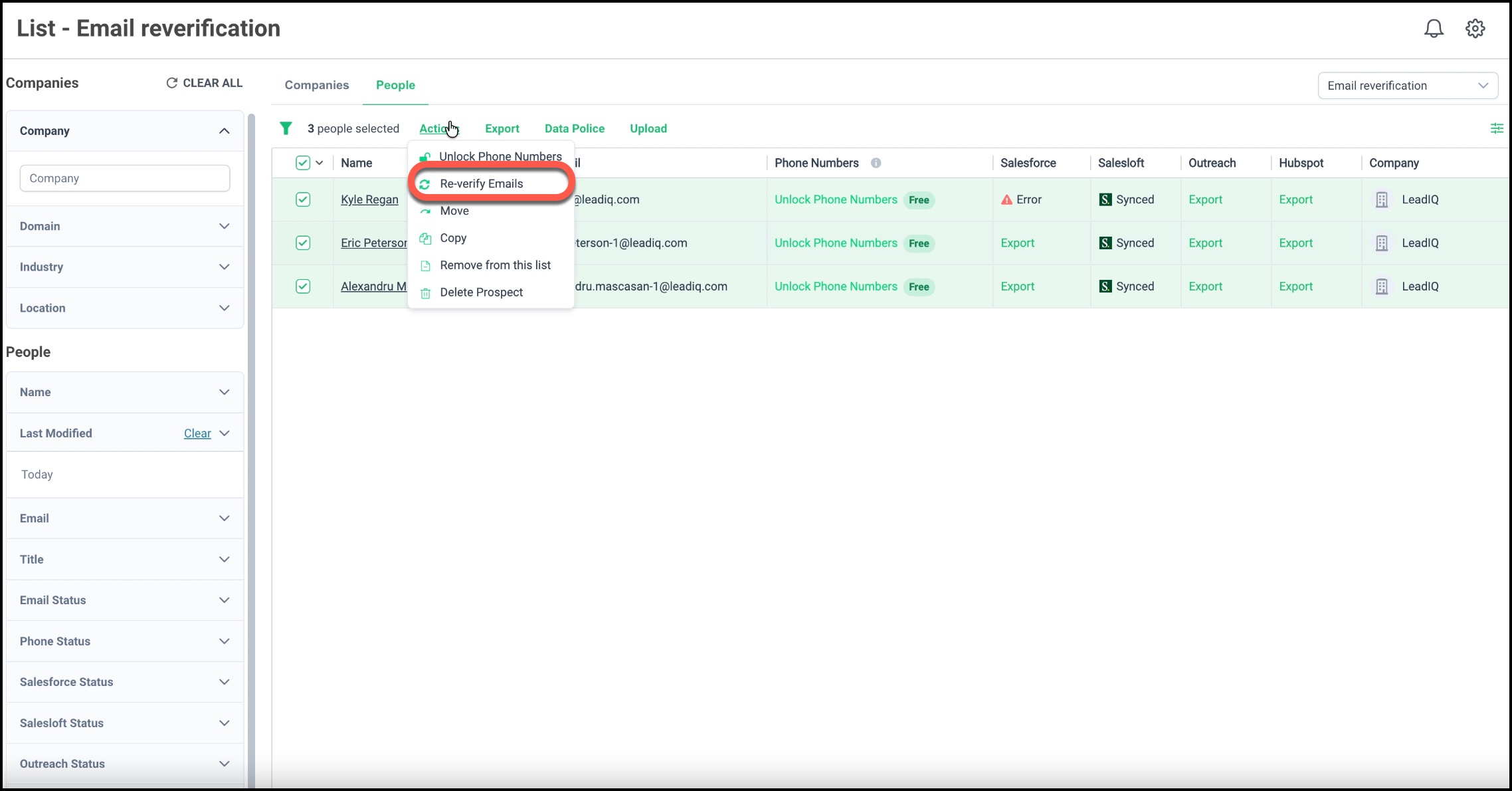Open the Email reverification list dropdown

click(x=1407, y=86)
